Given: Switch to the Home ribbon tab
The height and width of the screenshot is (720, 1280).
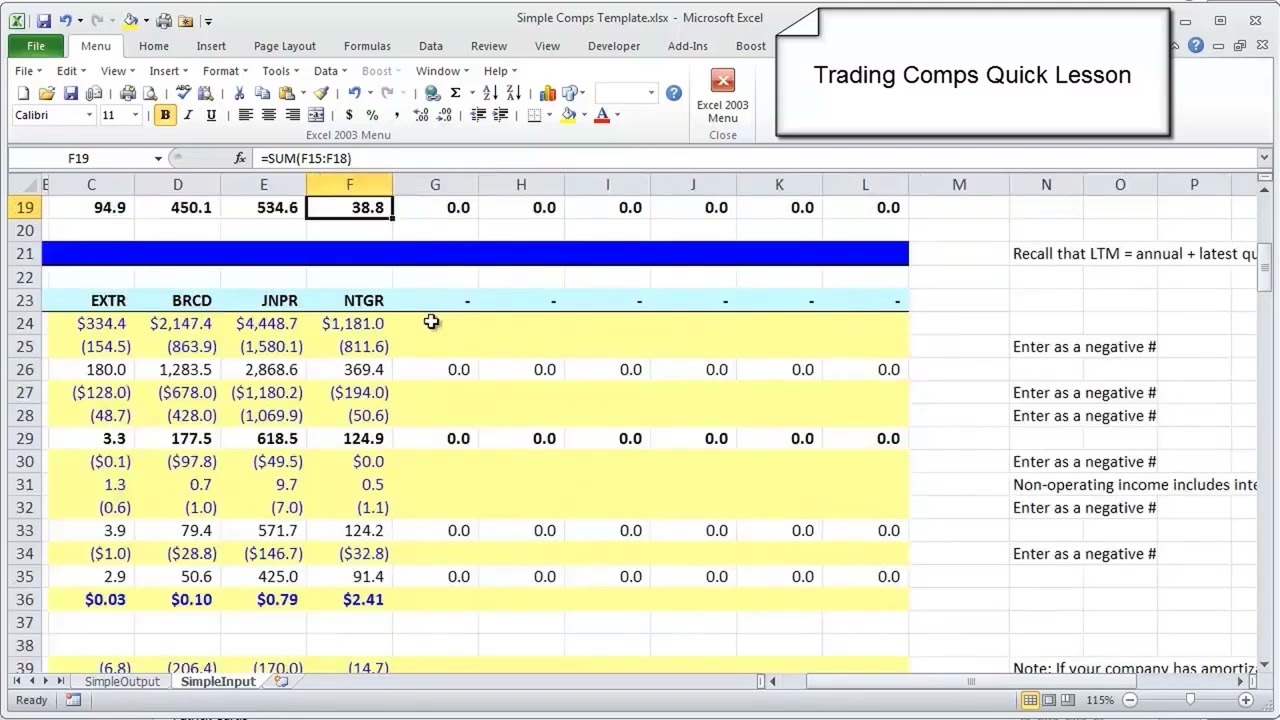Looking at the screenshot, I should point(153,46).
